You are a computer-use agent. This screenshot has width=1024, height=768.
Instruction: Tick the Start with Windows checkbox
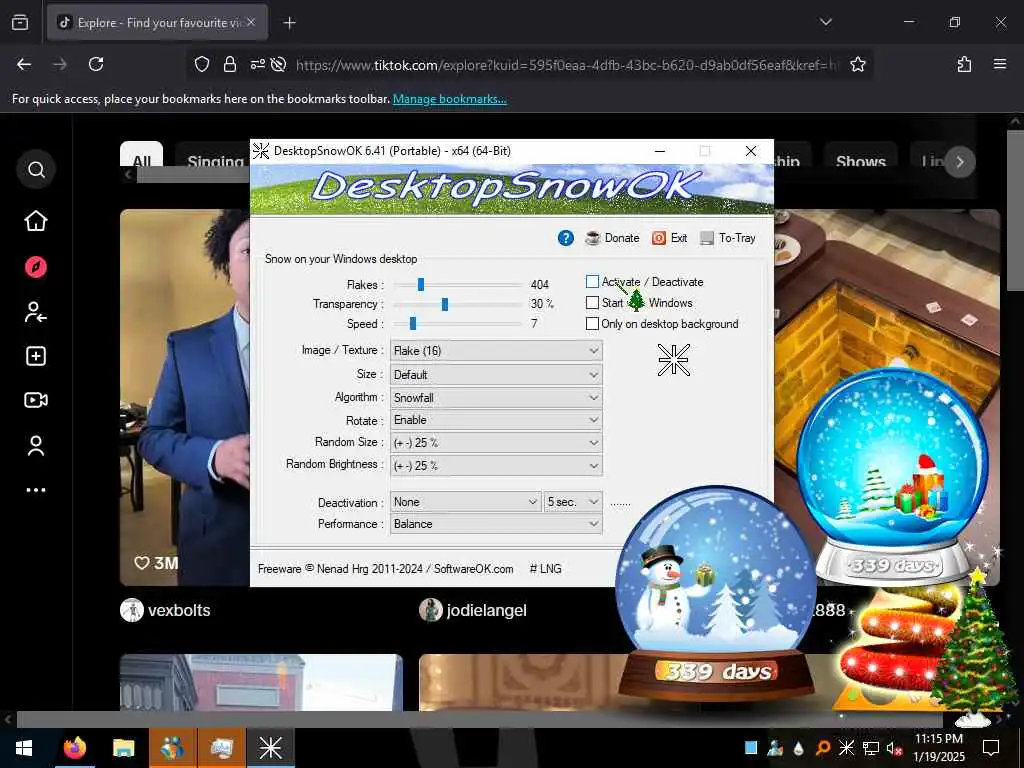592,302
